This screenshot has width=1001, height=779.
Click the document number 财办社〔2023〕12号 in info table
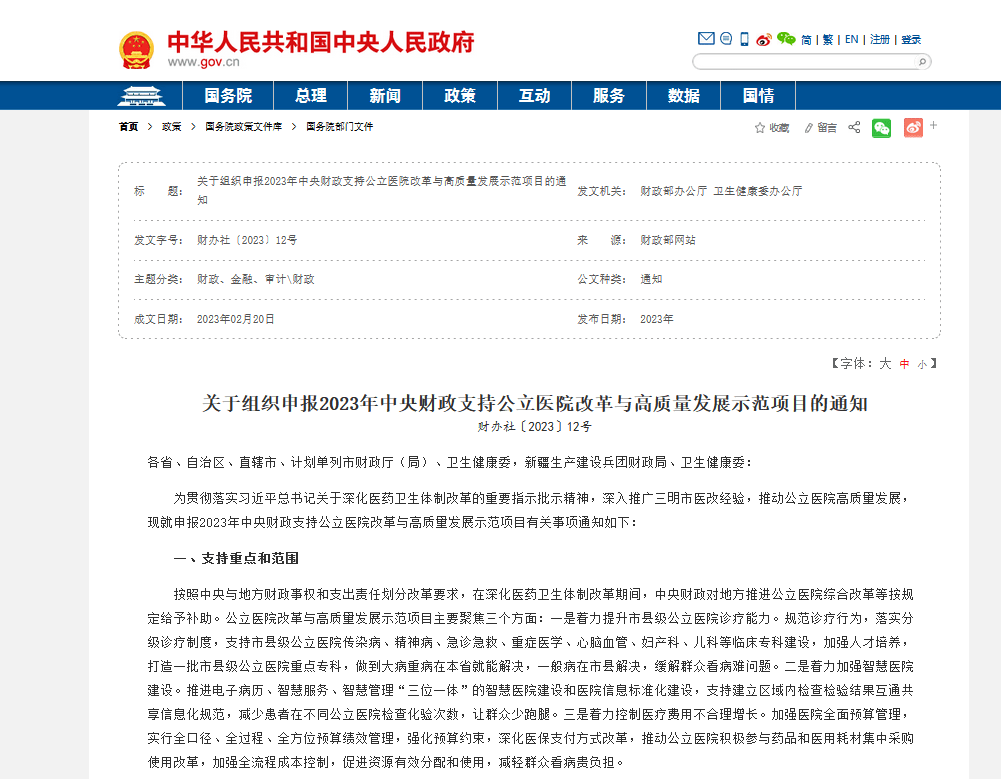247,240
